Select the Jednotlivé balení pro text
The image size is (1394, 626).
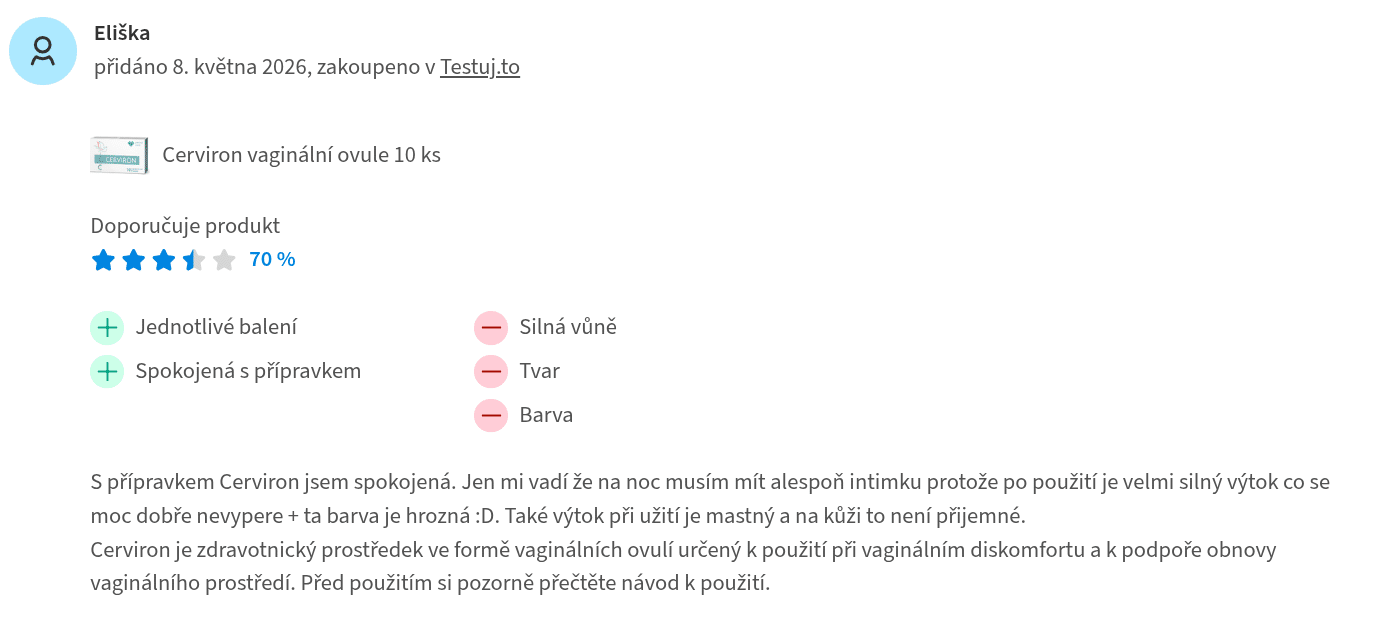tap(216, 327)
